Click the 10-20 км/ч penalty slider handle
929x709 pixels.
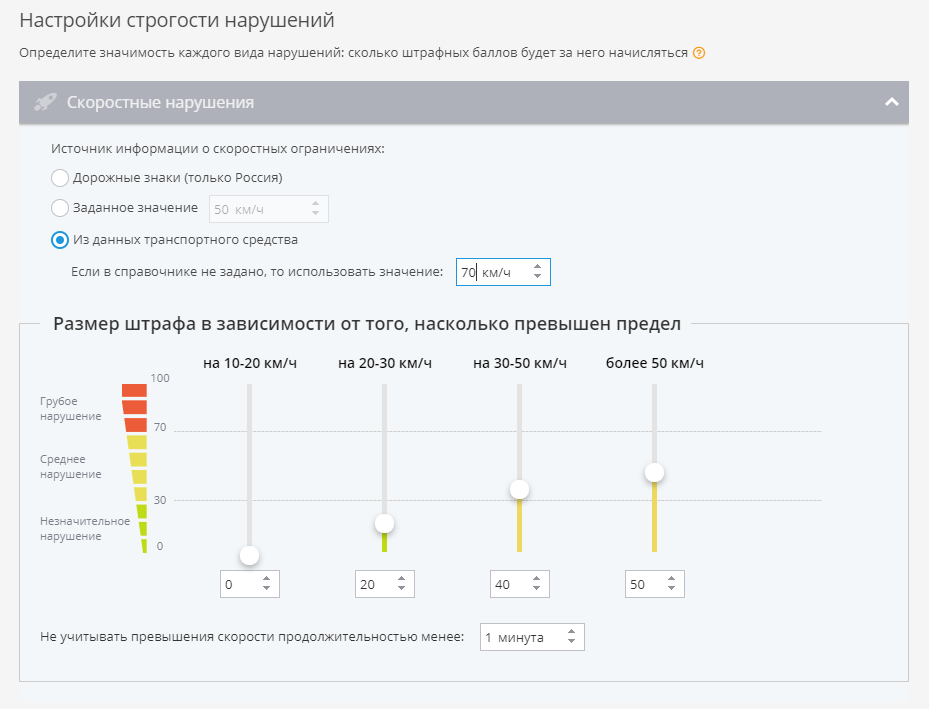pos(250,555)
